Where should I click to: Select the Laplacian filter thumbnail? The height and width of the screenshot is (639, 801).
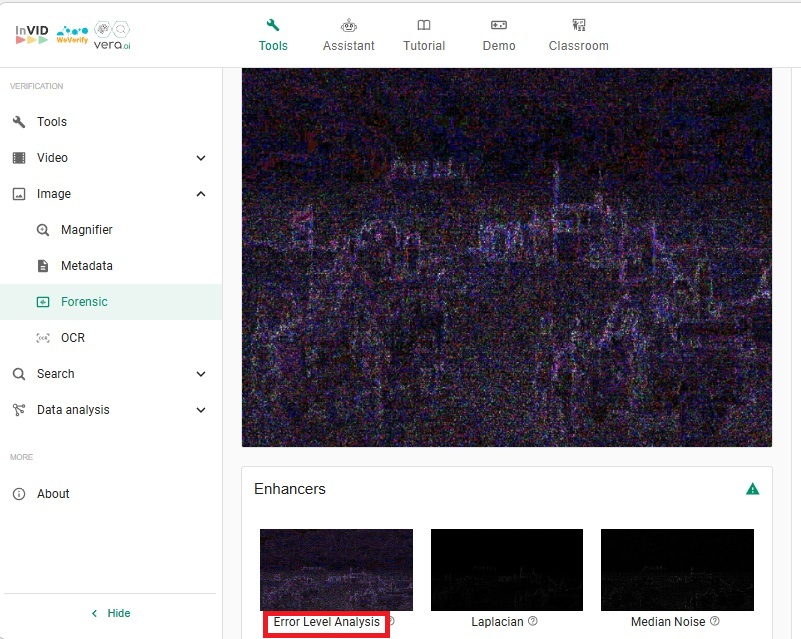506,569
